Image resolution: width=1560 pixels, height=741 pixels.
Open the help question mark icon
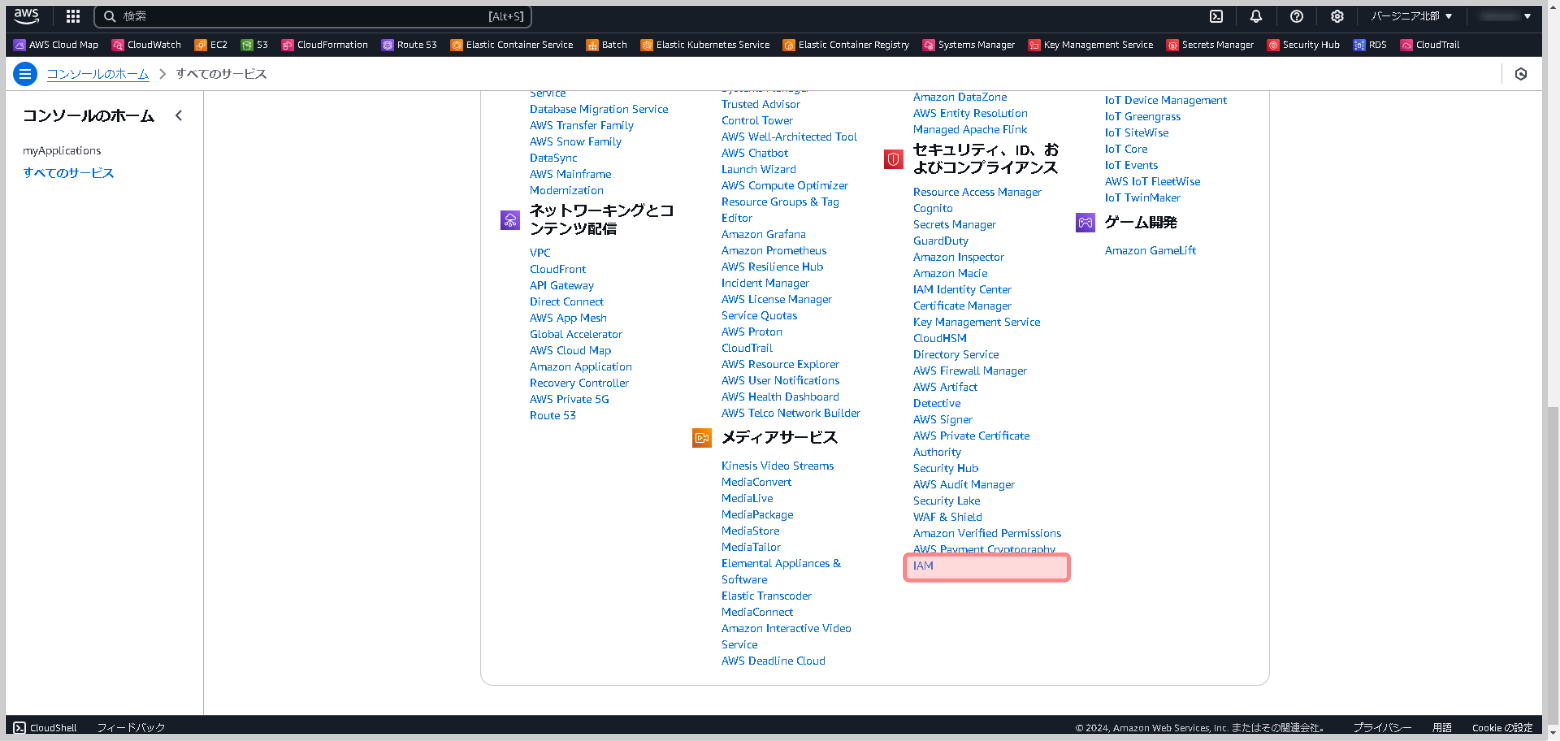click(1297, 16)
